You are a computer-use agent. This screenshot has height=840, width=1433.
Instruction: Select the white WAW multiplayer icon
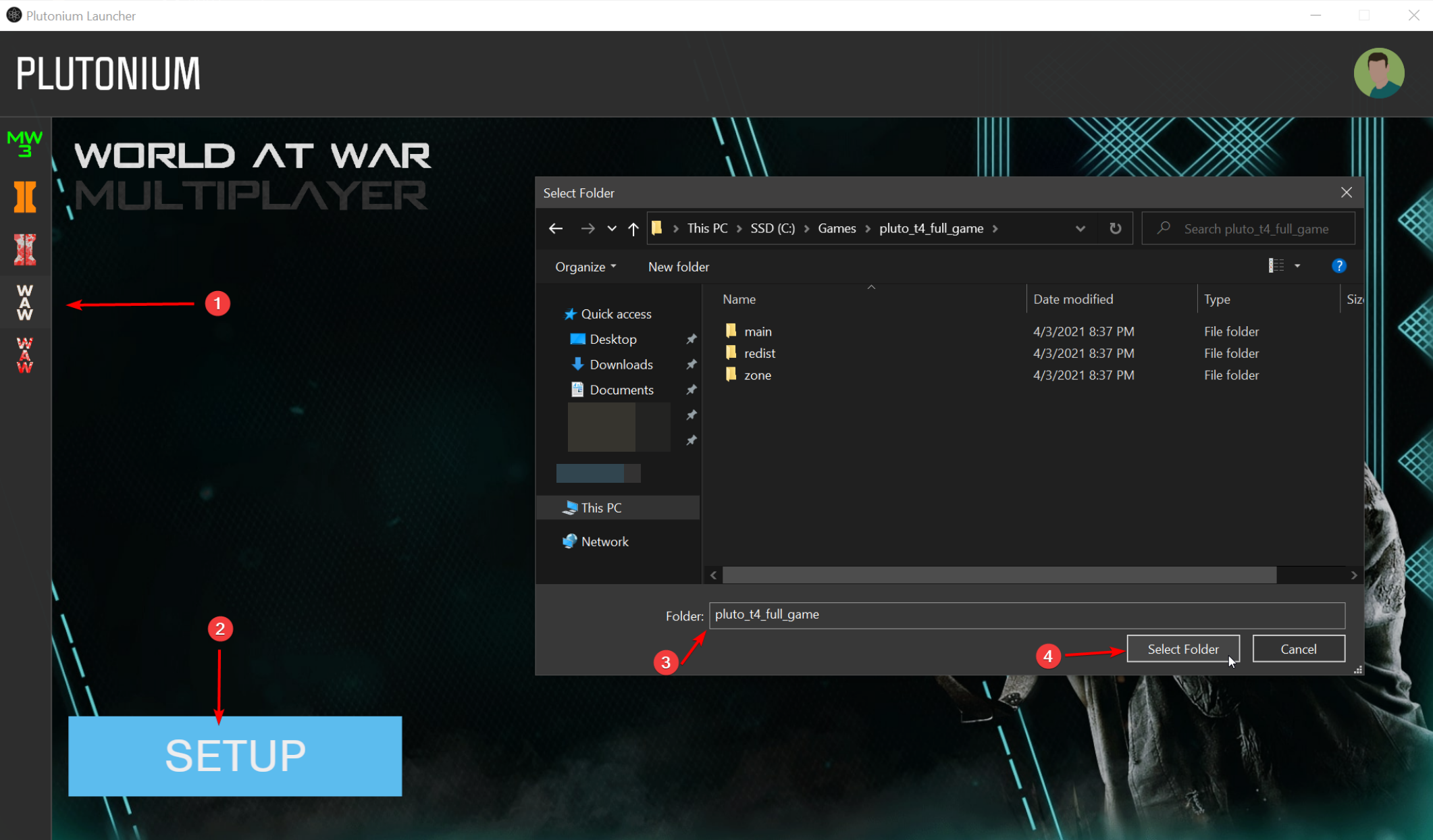(25, 302)
